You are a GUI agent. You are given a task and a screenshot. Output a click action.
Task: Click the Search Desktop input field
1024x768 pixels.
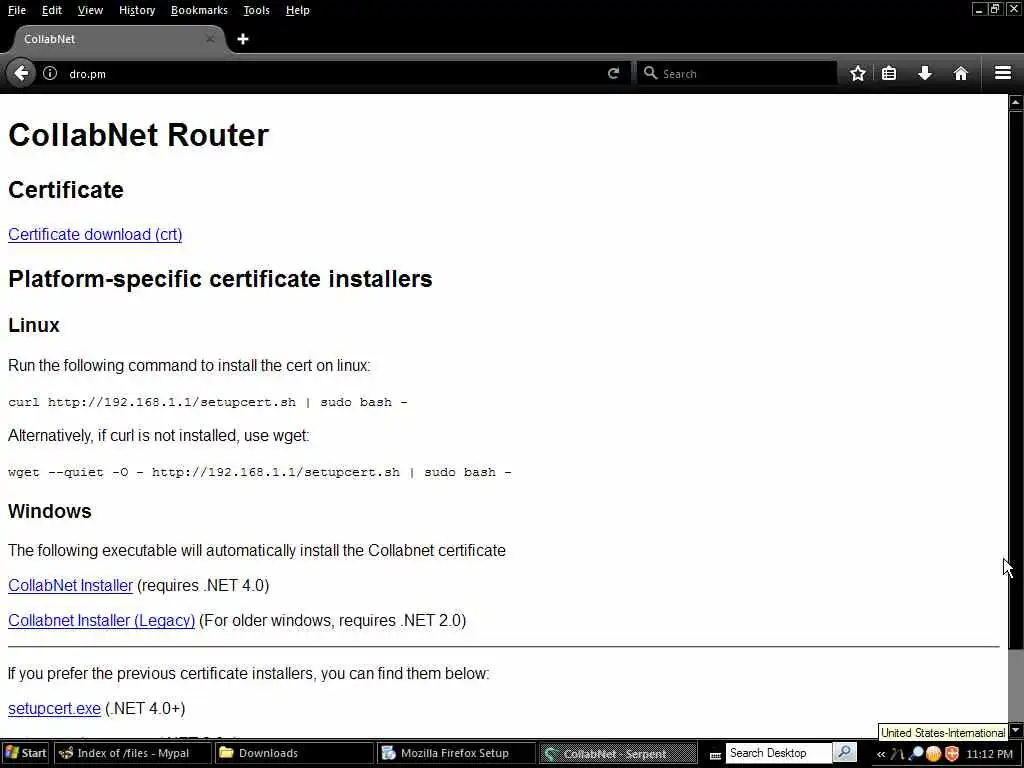click(x=778, y=753)
